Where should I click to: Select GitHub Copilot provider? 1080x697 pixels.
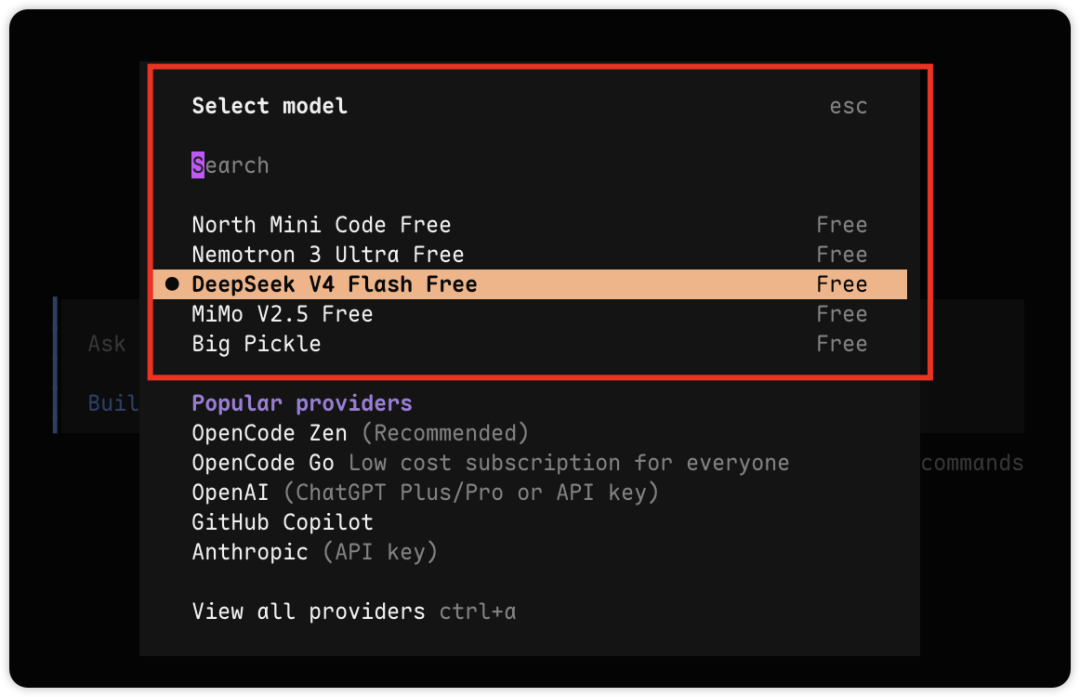[x=282, y=522]
